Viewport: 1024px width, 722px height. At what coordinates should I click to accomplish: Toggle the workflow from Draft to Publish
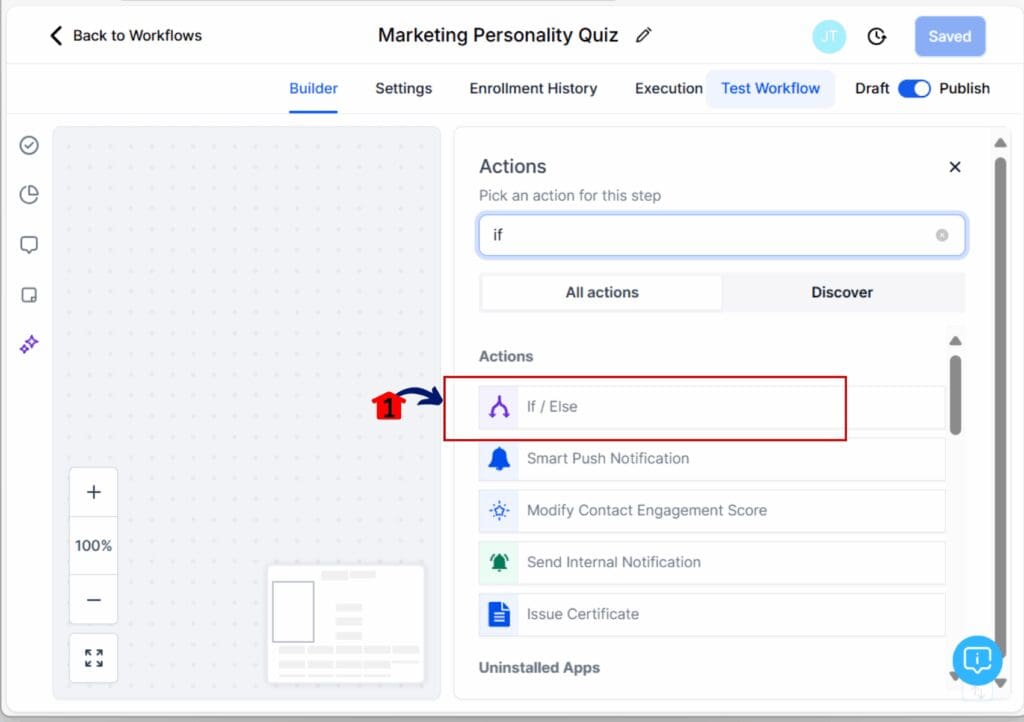click(x=915, y=88)
